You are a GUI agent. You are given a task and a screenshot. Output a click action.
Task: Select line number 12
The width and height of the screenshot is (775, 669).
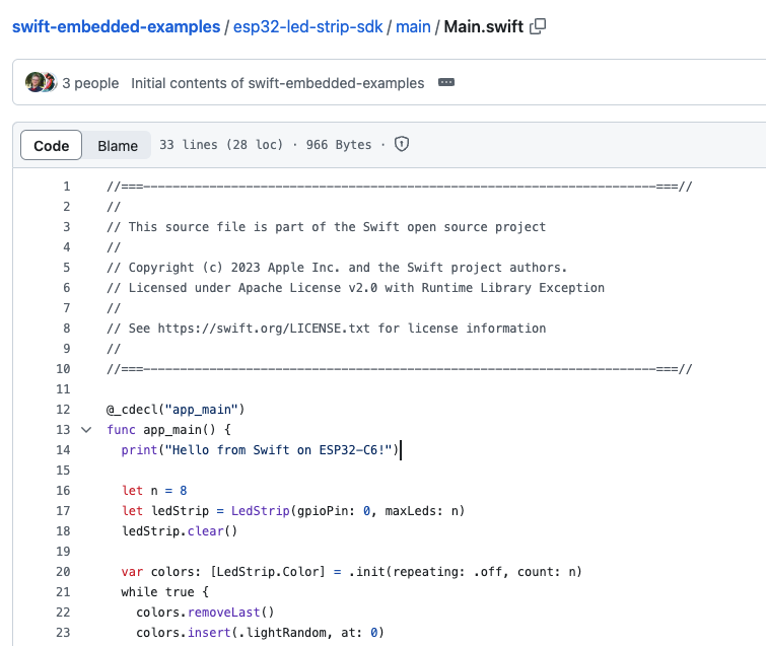63,410
